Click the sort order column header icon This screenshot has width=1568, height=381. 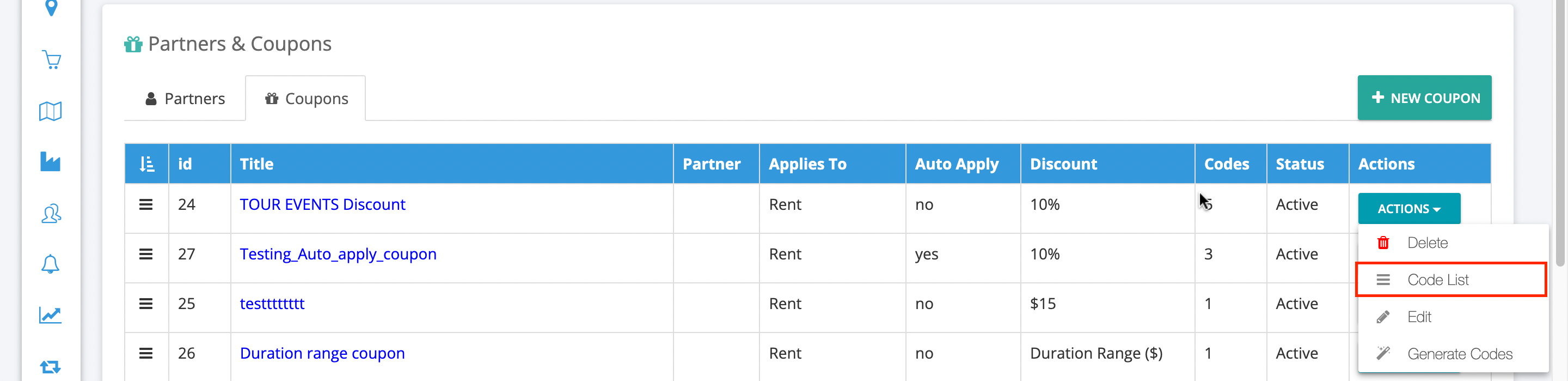tap(146, 164)
